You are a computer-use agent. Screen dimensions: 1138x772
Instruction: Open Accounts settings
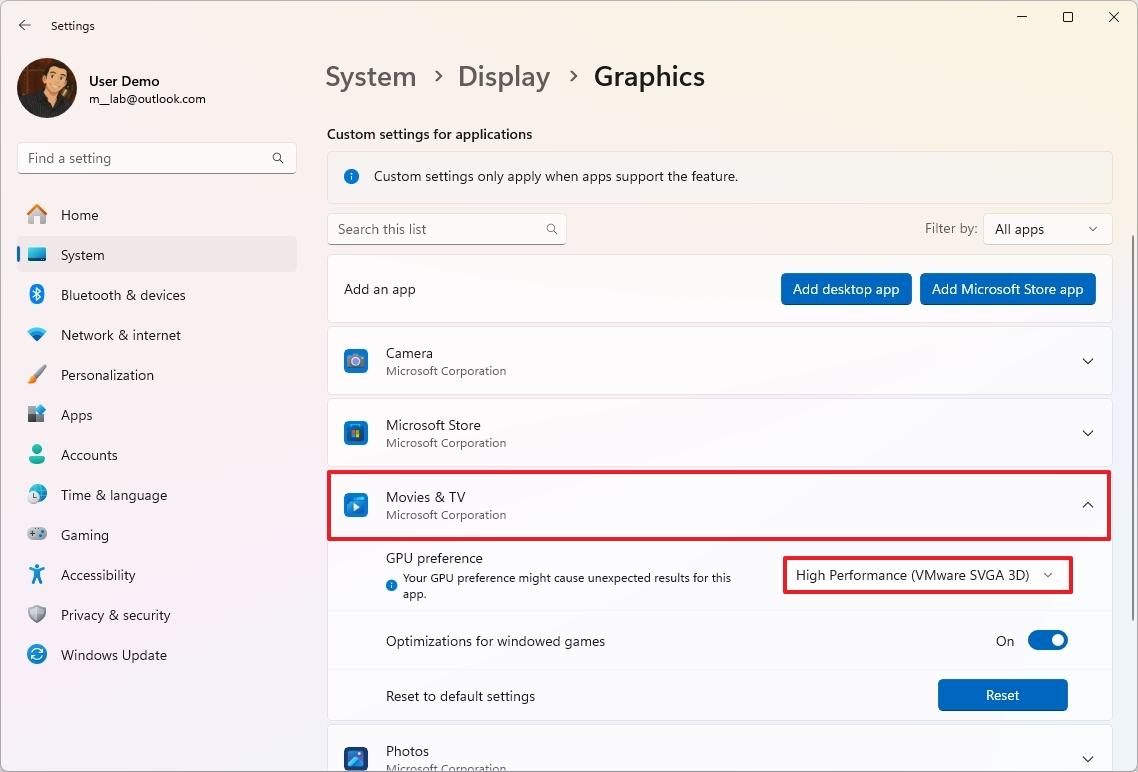click(x=157, y=454)
